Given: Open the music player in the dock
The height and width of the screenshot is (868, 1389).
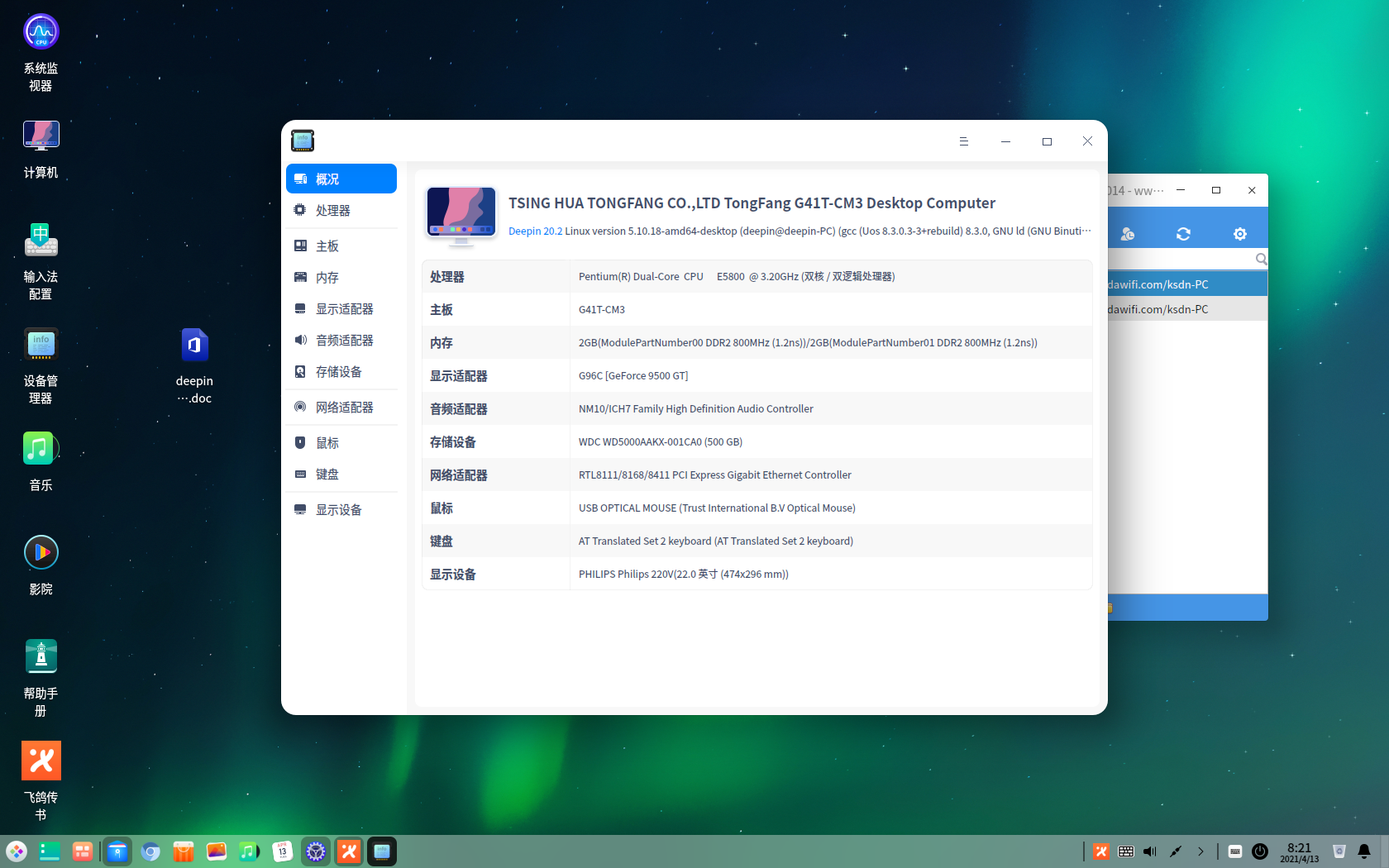Looking at the screenshot, I should point(250,851).
